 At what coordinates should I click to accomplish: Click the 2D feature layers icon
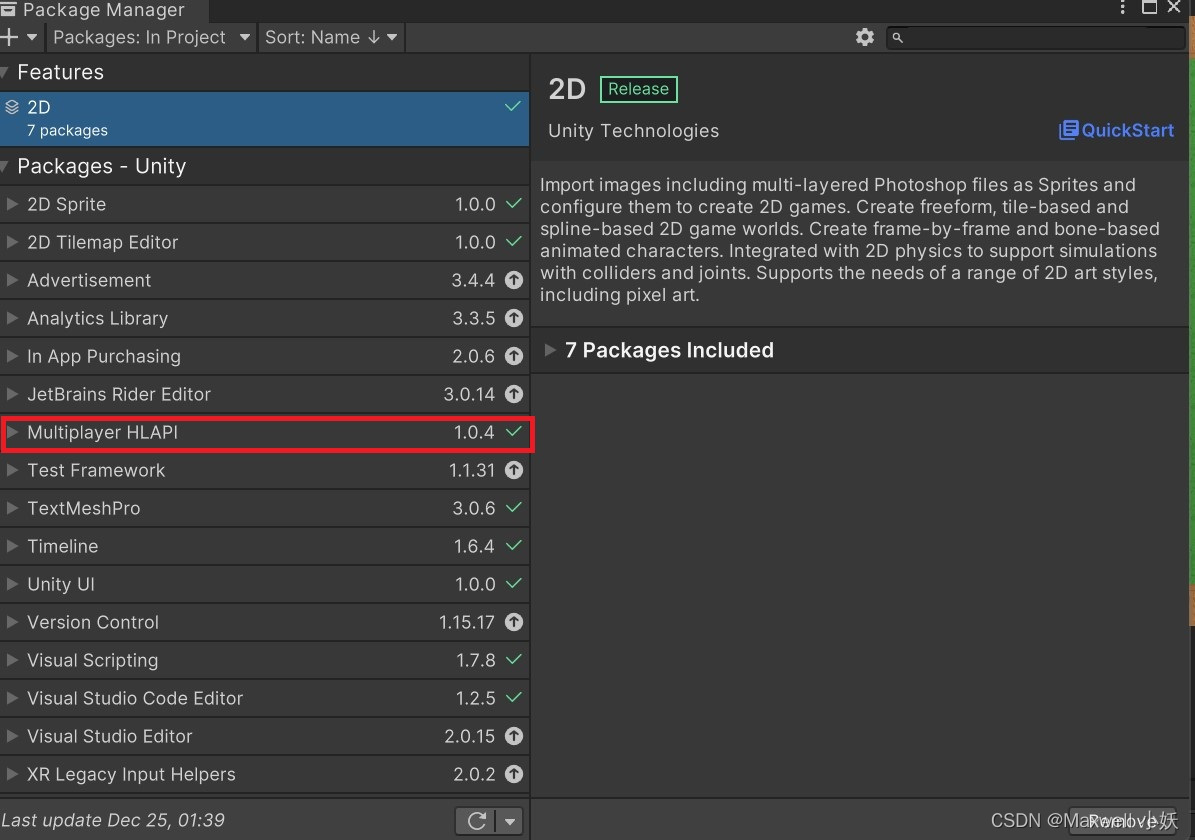(x=12, y=107)
